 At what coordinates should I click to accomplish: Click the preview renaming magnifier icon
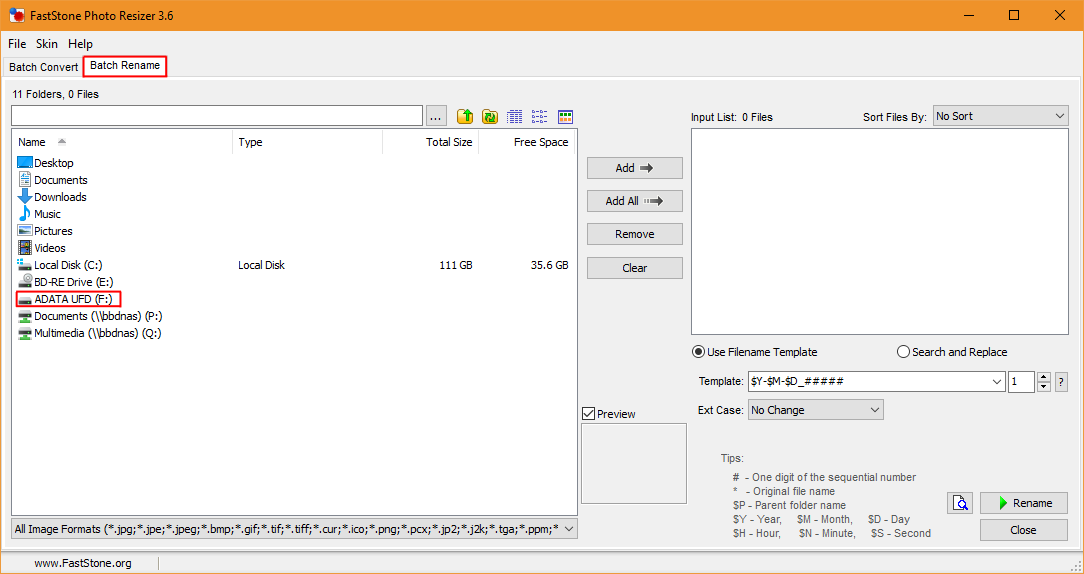pyautogui.click(x=961, y=503)
